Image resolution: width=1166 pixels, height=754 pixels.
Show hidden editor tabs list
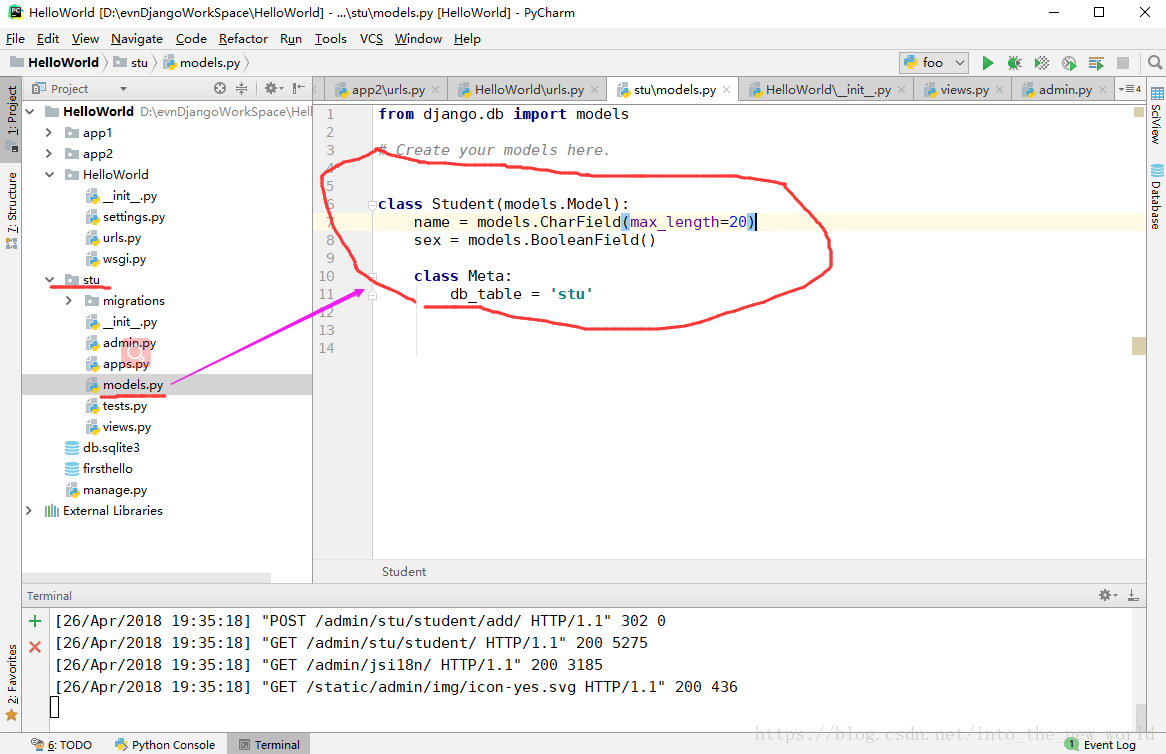1130,89
